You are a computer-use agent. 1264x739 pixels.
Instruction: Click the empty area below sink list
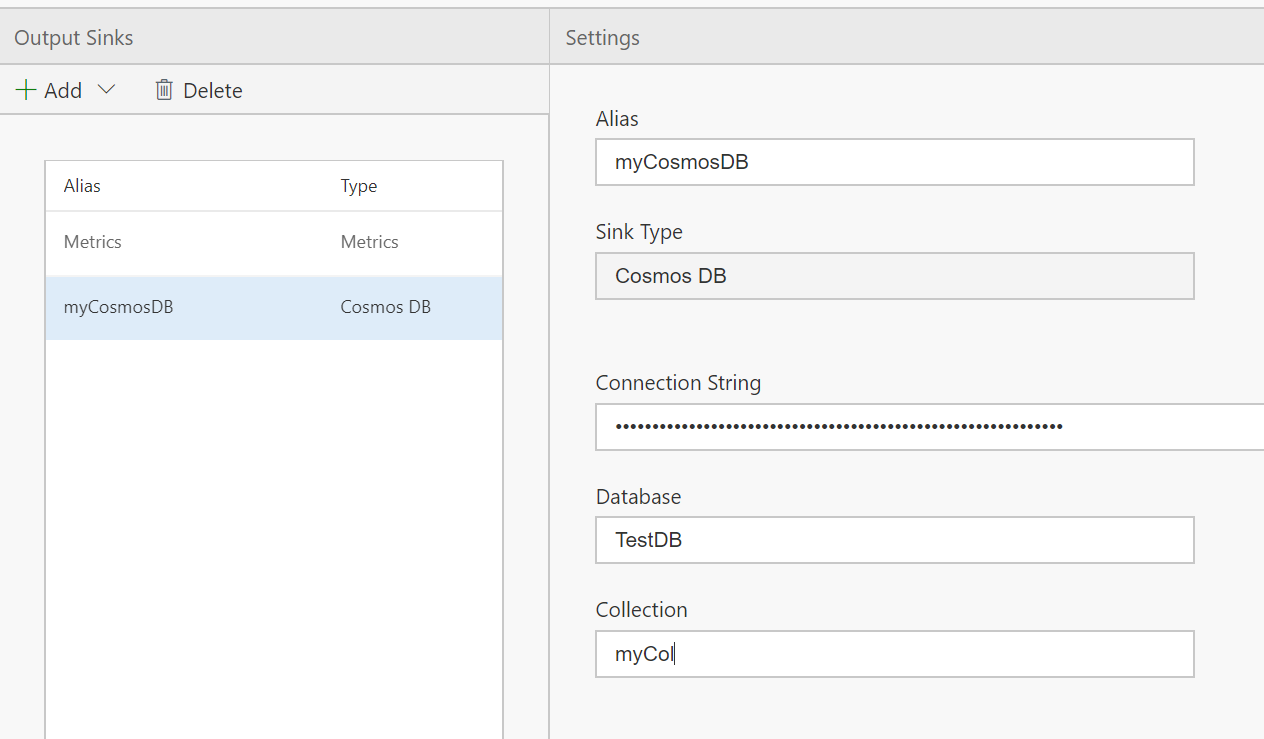click(273, 540)
